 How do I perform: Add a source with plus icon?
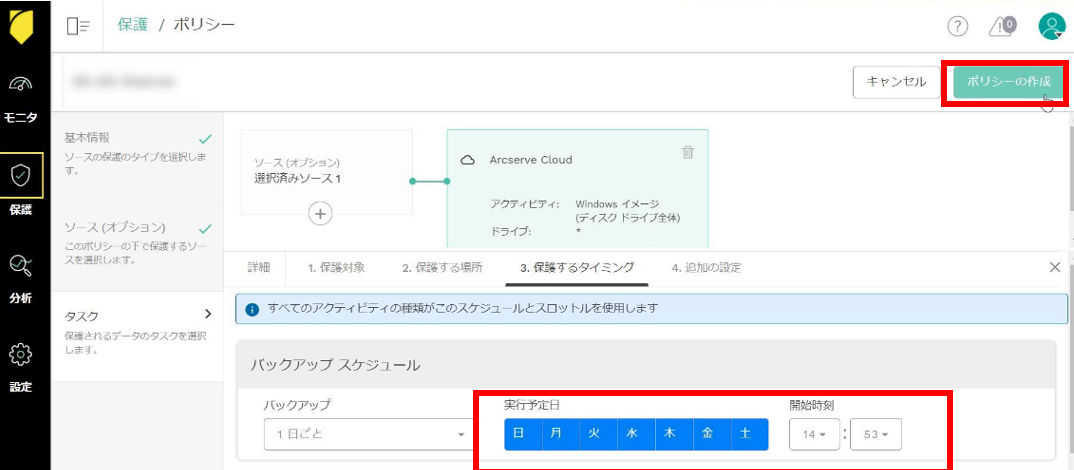pos(320,213)
